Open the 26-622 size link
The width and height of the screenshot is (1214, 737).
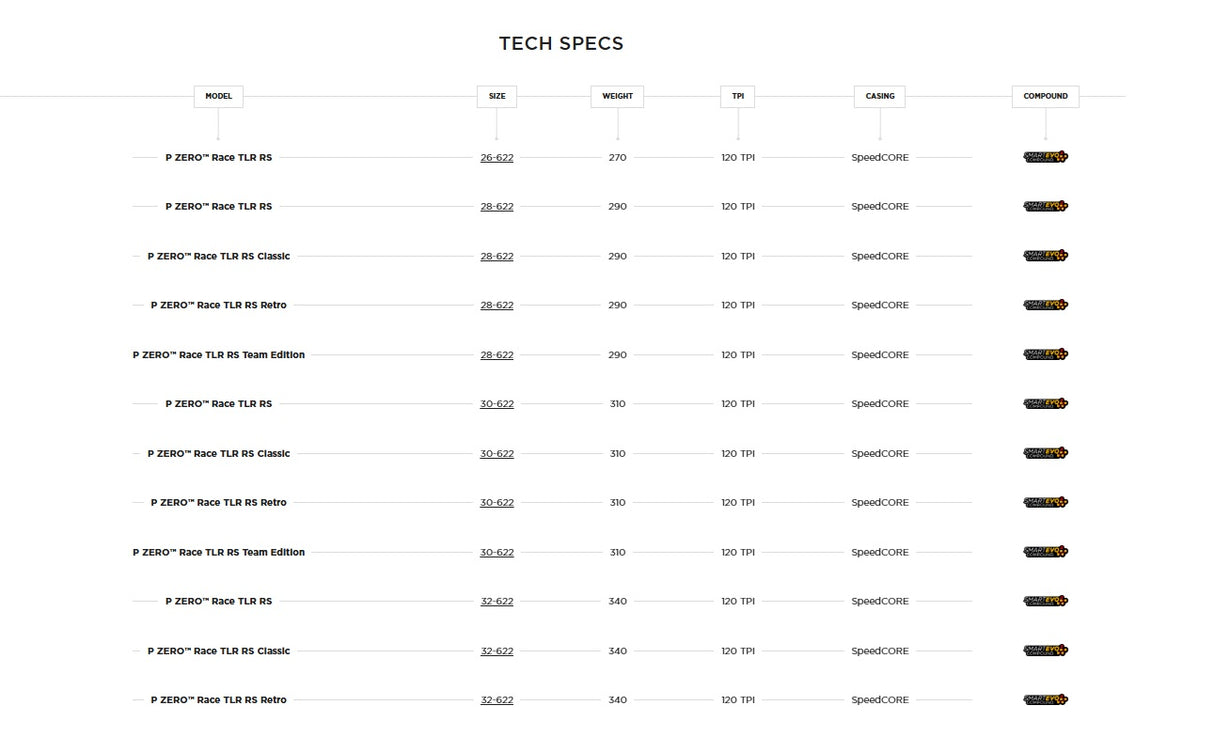[x=497, y=158]
